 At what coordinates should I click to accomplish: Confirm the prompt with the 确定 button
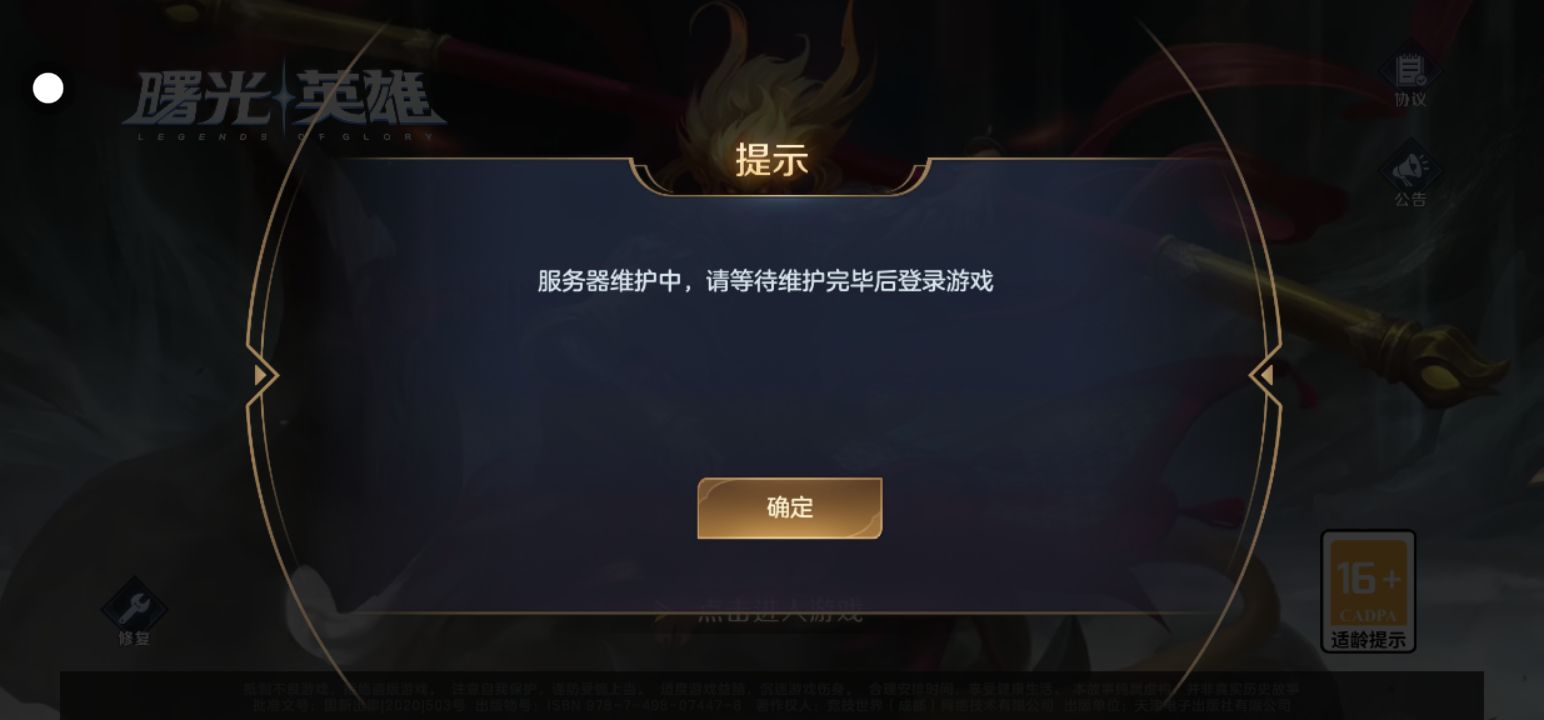tap(789, 508)
